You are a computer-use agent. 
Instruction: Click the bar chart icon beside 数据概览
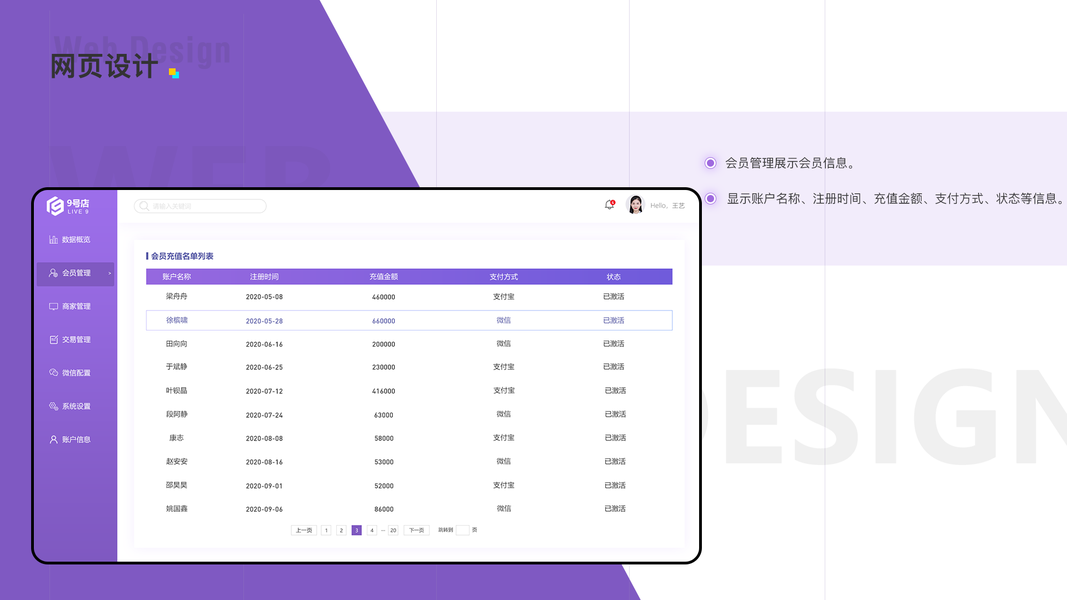[53, 239]
